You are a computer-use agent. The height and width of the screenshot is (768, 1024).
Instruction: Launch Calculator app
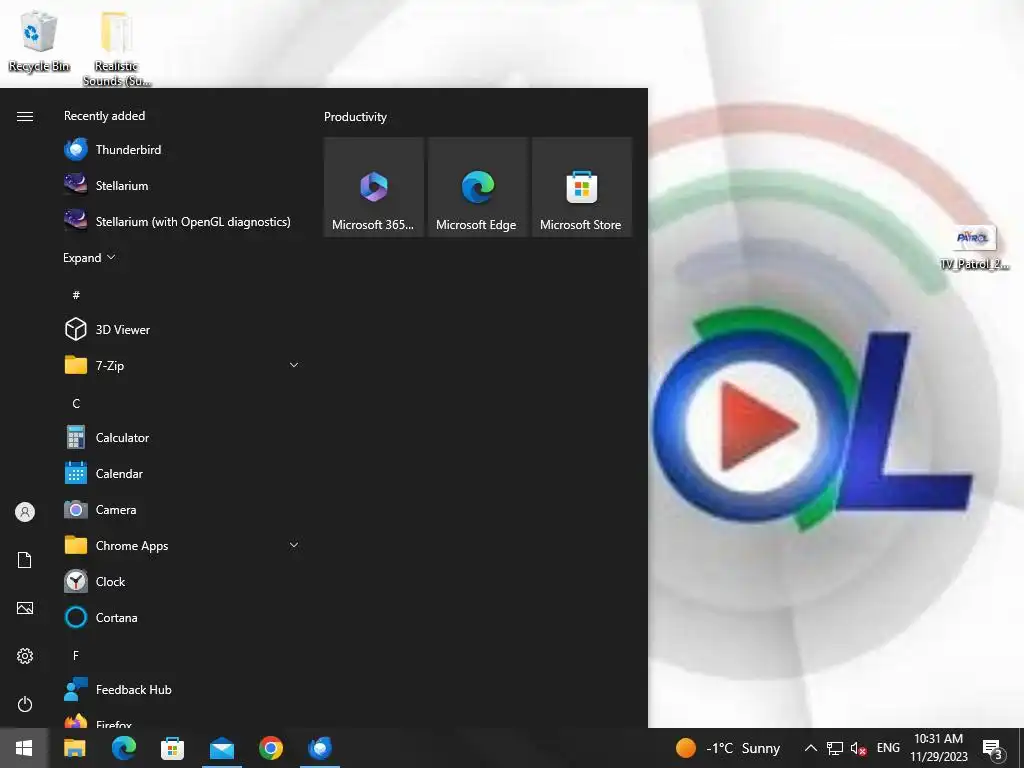coord(183,438)
